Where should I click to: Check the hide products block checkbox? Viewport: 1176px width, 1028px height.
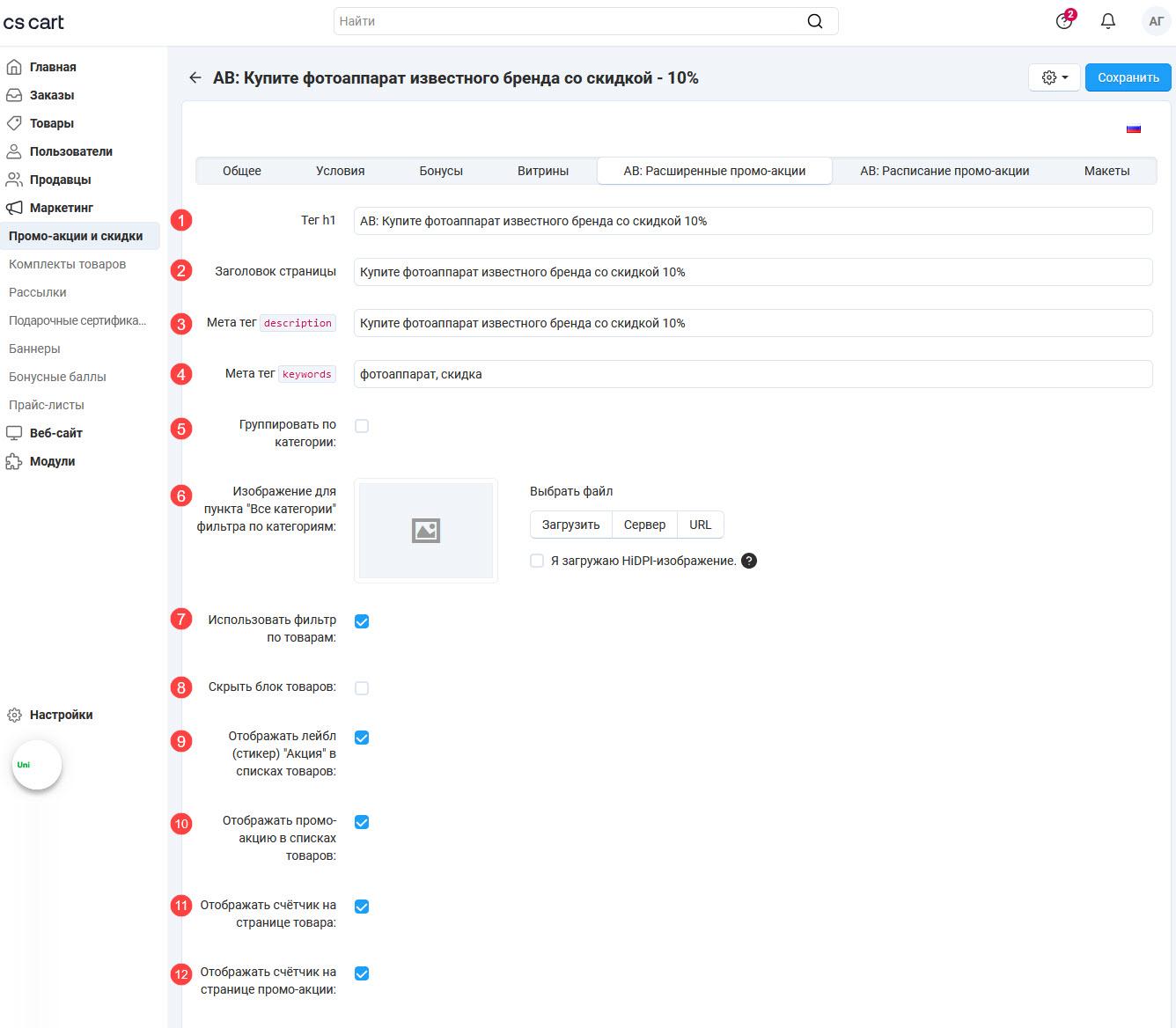[362, 688]
